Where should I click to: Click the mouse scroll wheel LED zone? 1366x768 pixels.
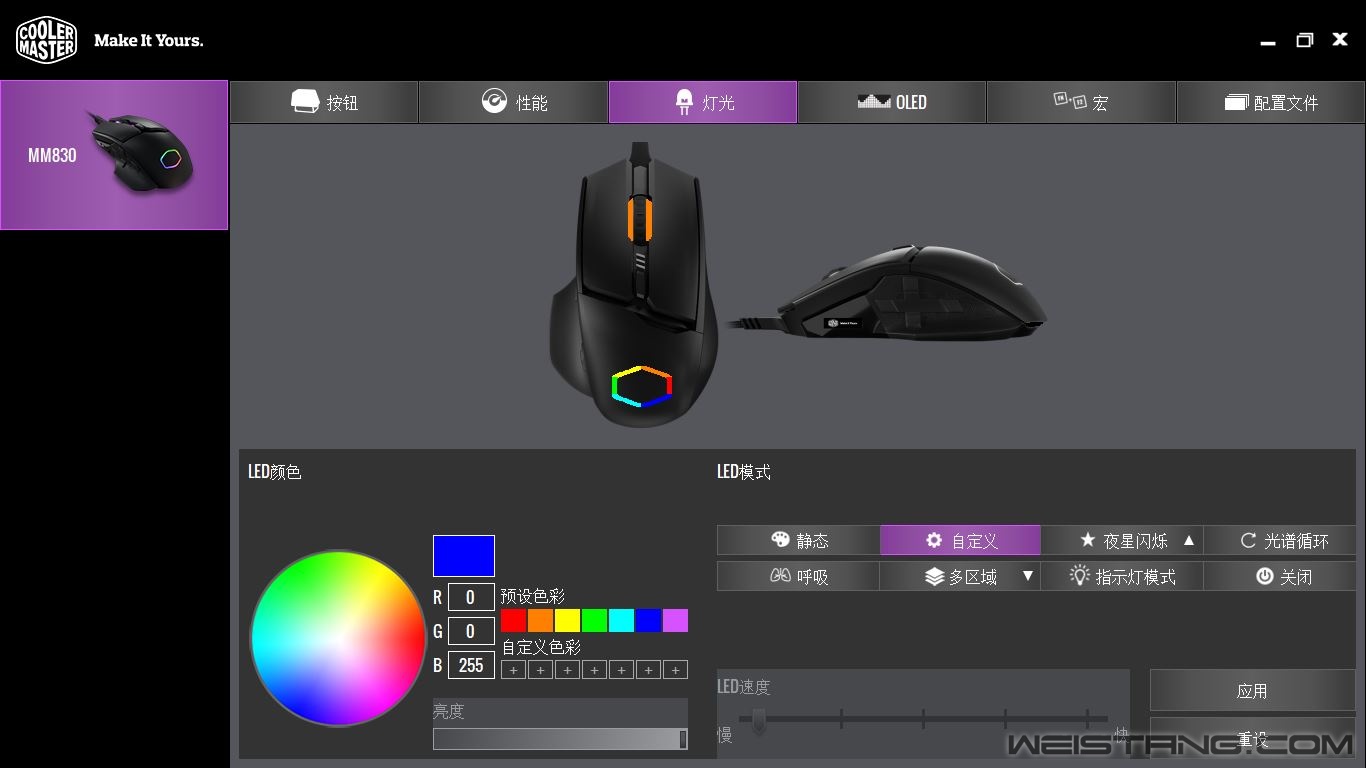click(x=640, y=218)
